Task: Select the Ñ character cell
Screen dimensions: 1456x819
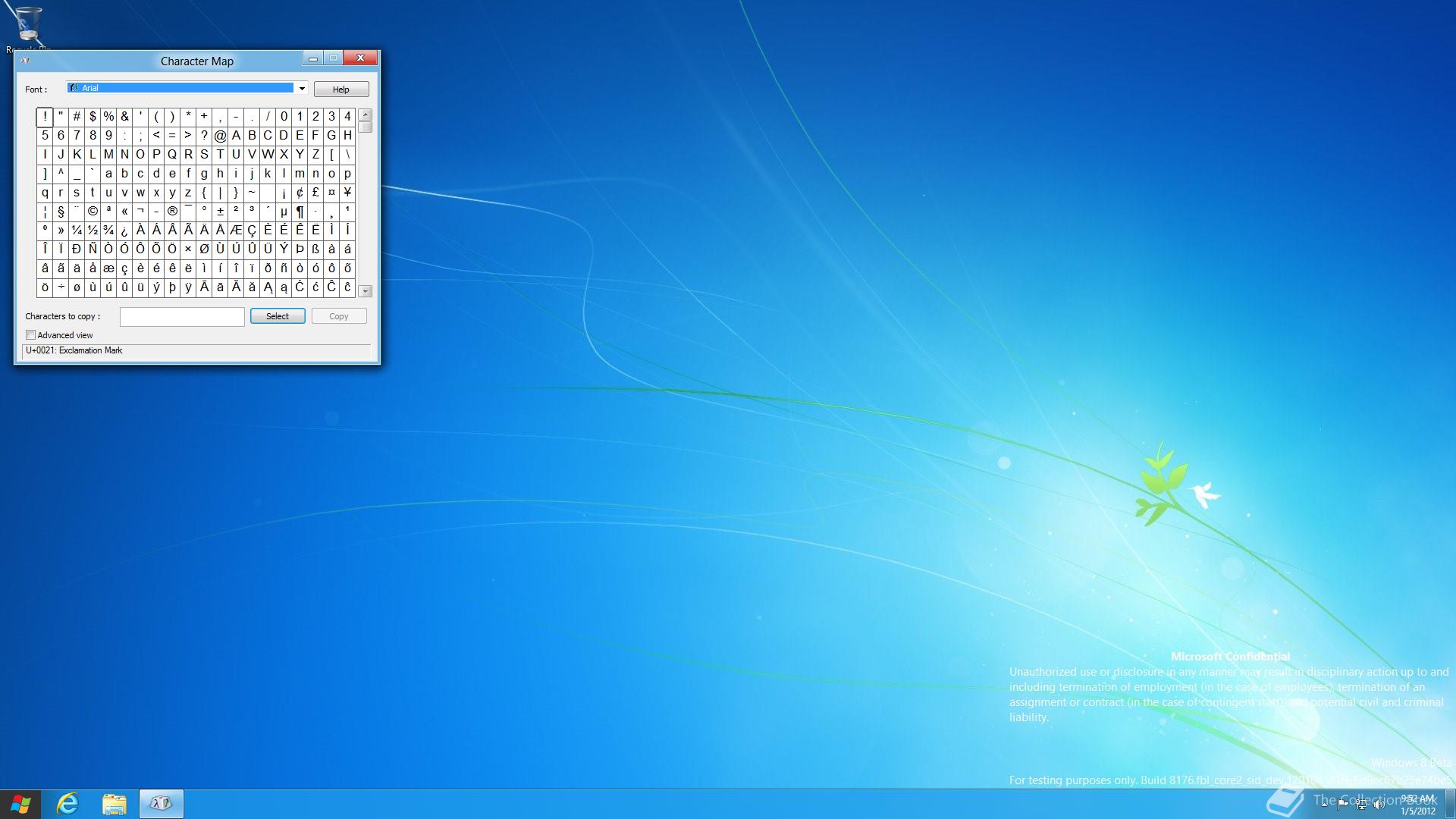Action: (93, 249)
